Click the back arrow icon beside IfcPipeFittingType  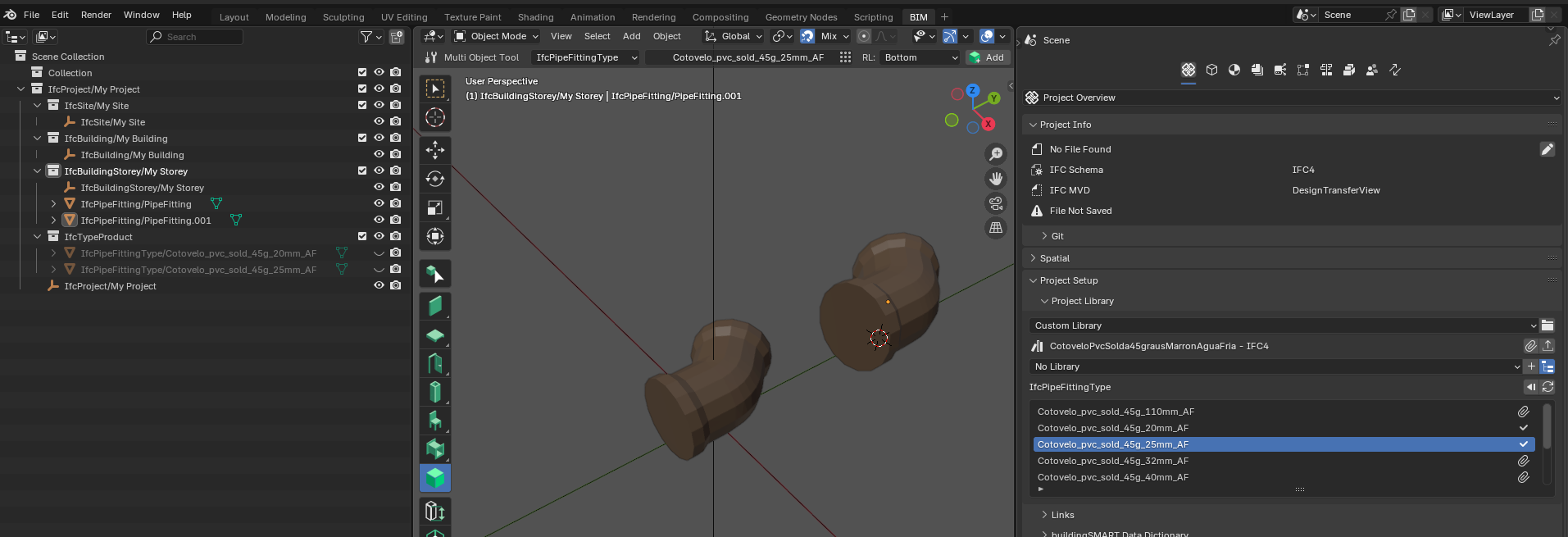coord(1530,387)
